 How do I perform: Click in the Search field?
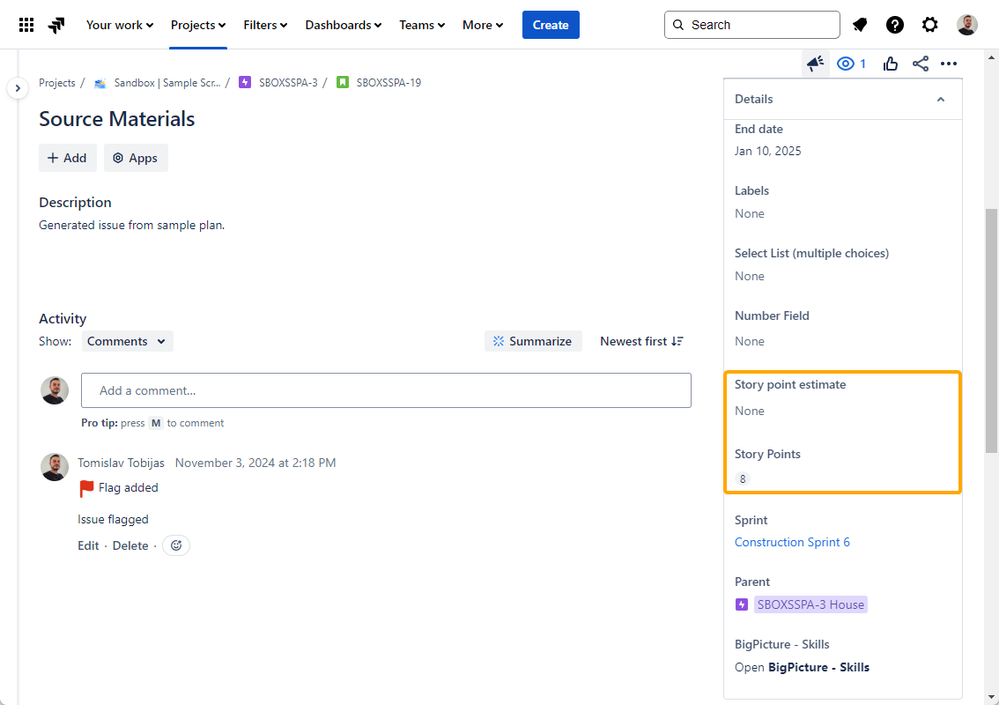coord(752,25)
